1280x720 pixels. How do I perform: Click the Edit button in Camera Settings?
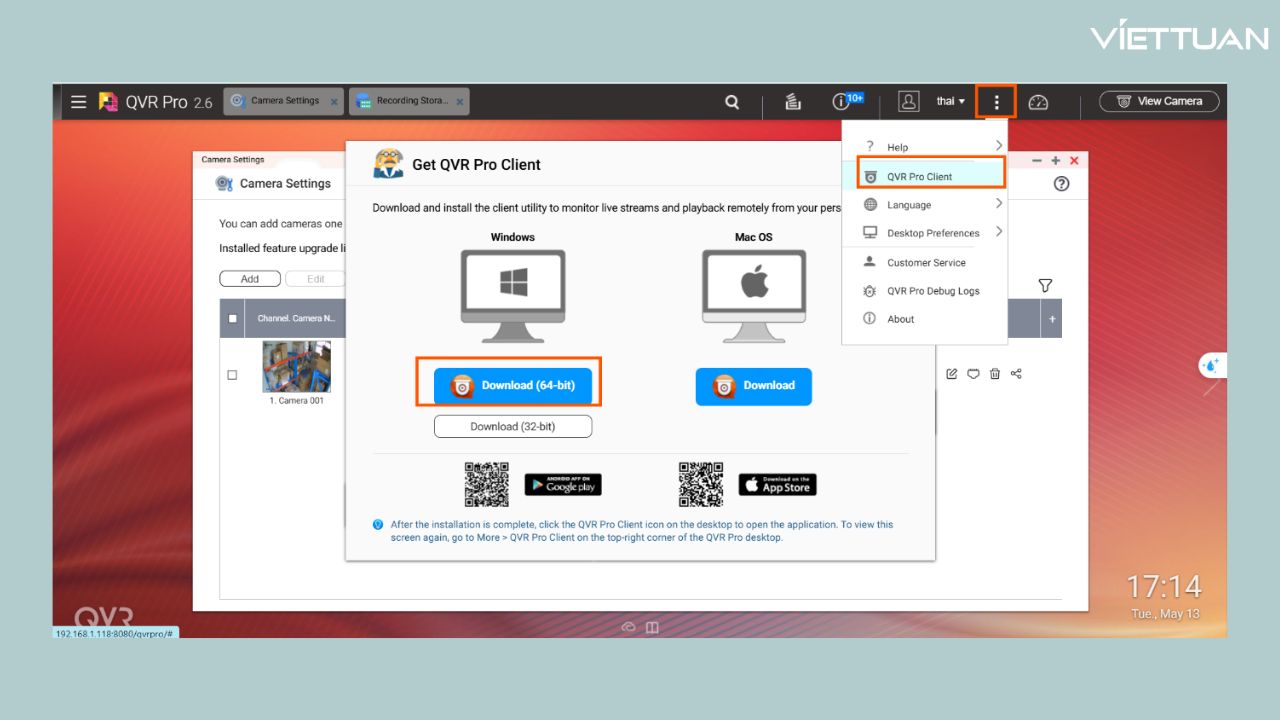(315, 279)
